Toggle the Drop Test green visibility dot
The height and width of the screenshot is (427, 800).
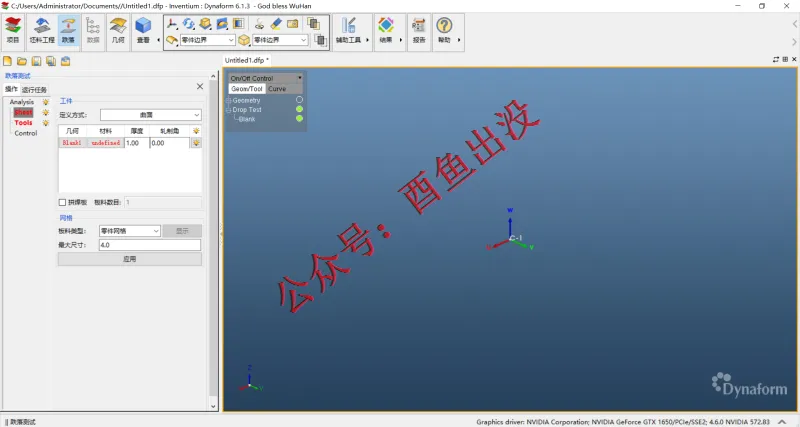tap(299, 109)
